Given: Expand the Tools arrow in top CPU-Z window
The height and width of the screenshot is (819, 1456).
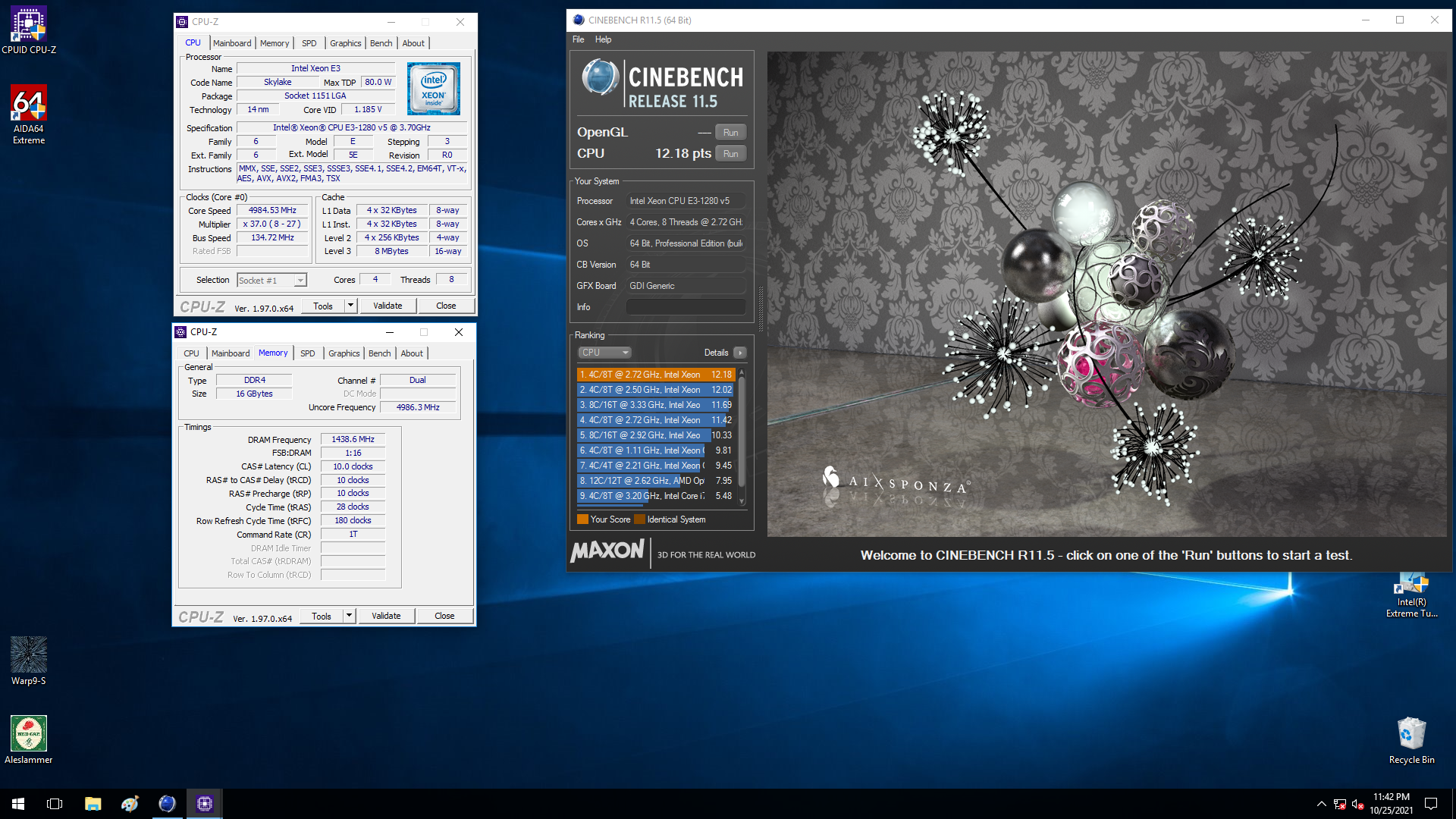Looking at the screenshot, I should [350, 306].
